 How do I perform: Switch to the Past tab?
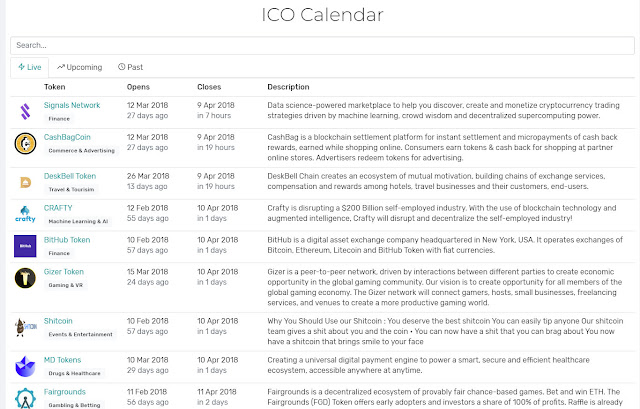(x=130, y=67)
